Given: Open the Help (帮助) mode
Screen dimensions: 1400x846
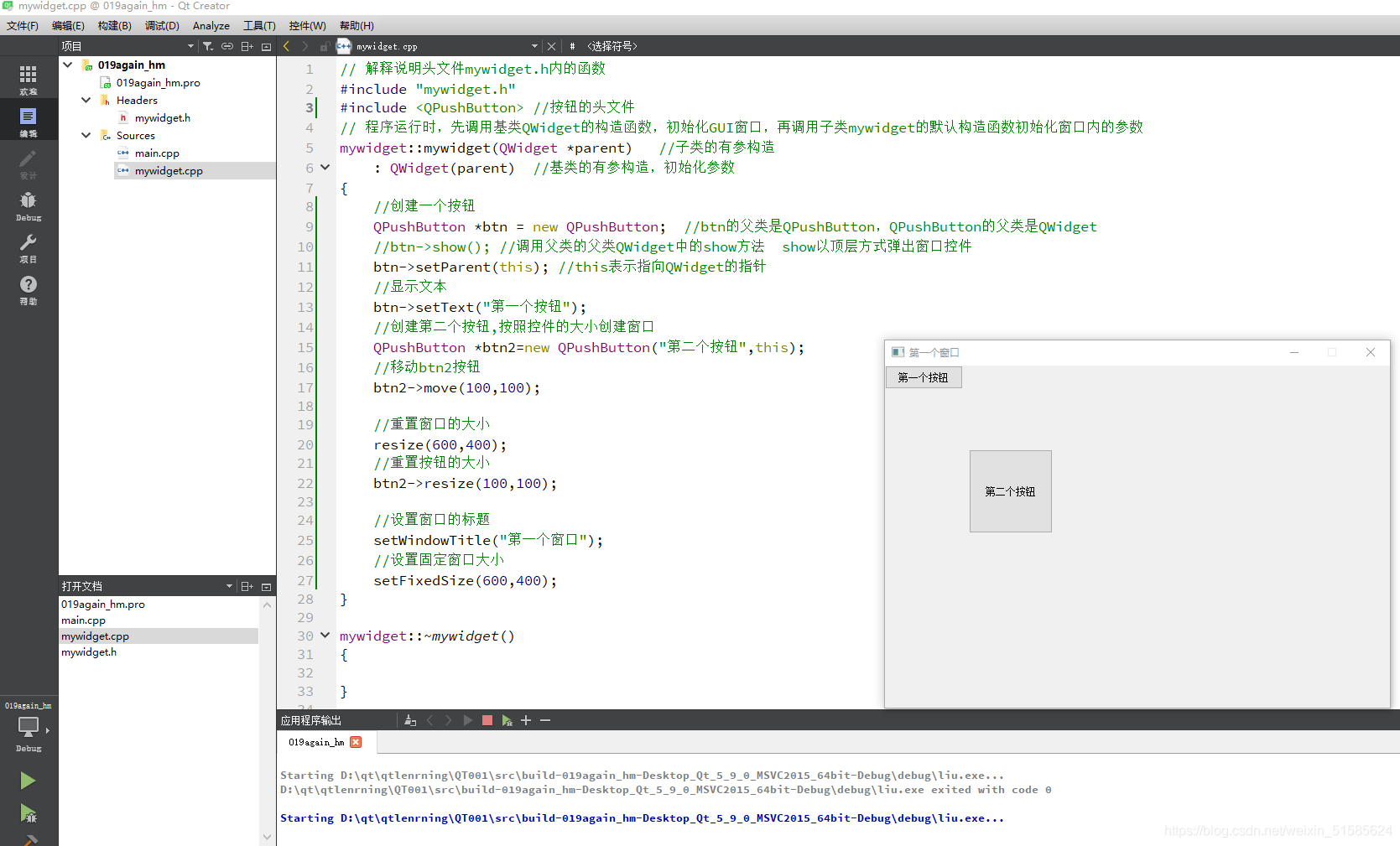Looking at the screenshot, I should click(29, 289).
